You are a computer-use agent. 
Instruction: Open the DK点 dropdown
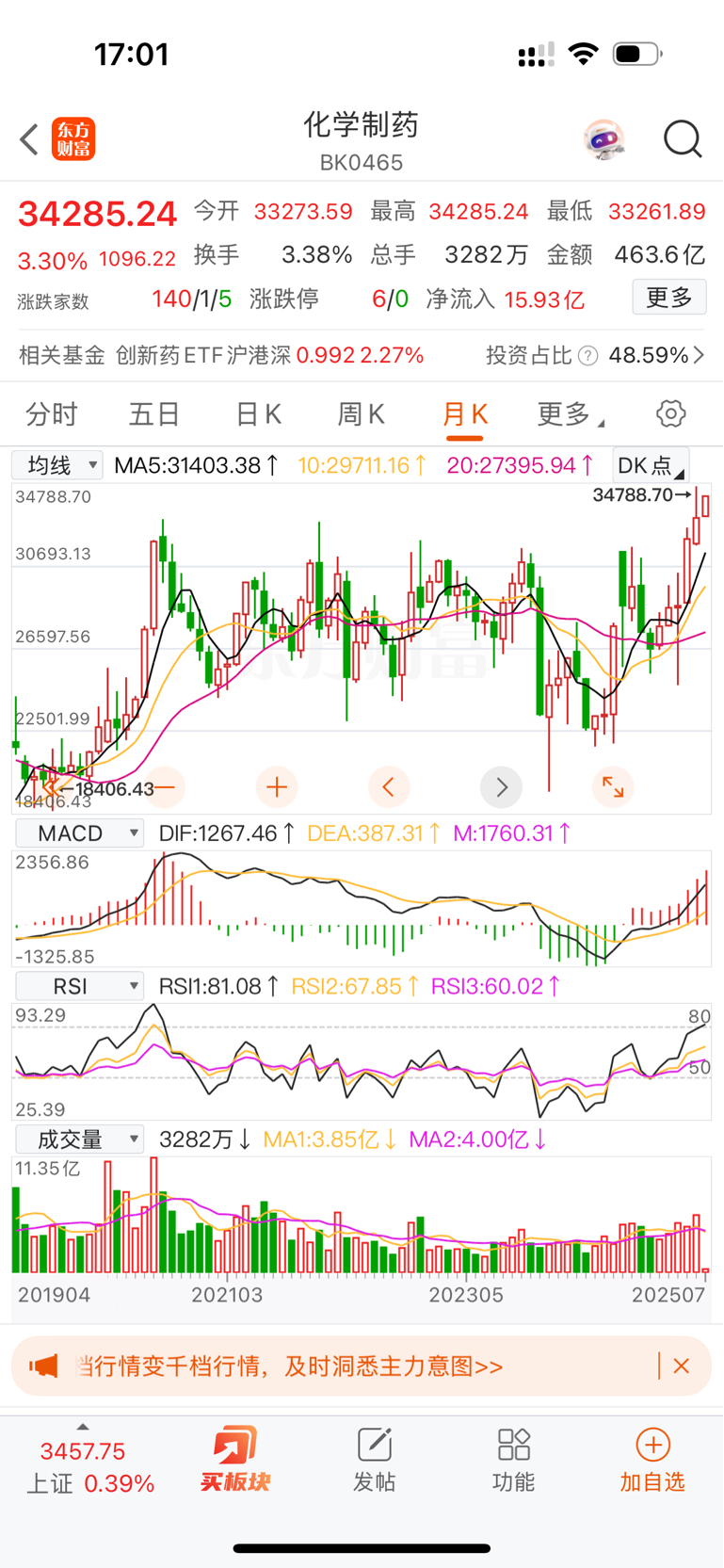651,464
